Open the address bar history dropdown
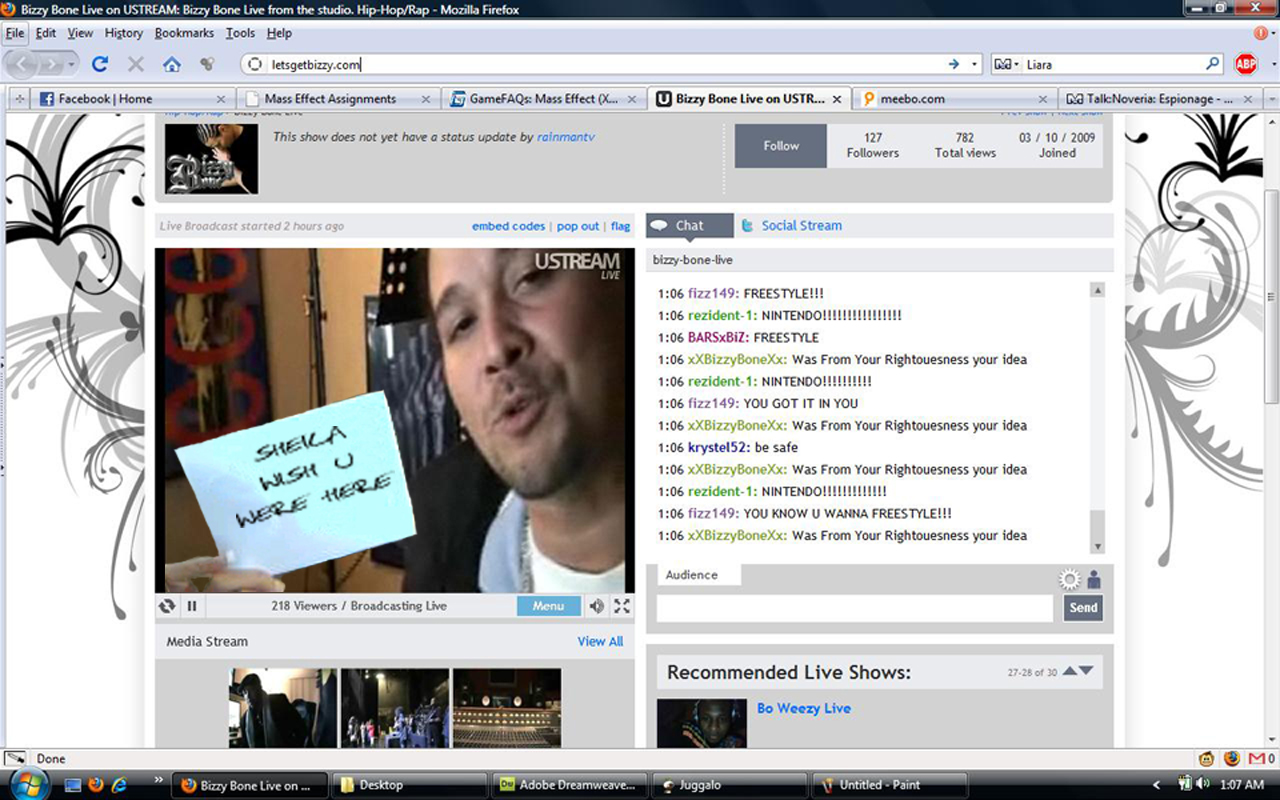The height and width of the screenshot is (800, 1280). click(x=975, y=64)
